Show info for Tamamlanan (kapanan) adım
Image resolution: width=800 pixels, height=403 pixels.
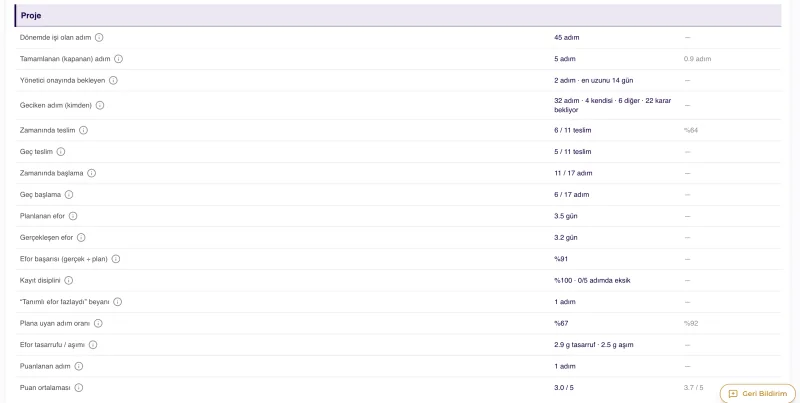pyautogui.click(x=118, y=59)
